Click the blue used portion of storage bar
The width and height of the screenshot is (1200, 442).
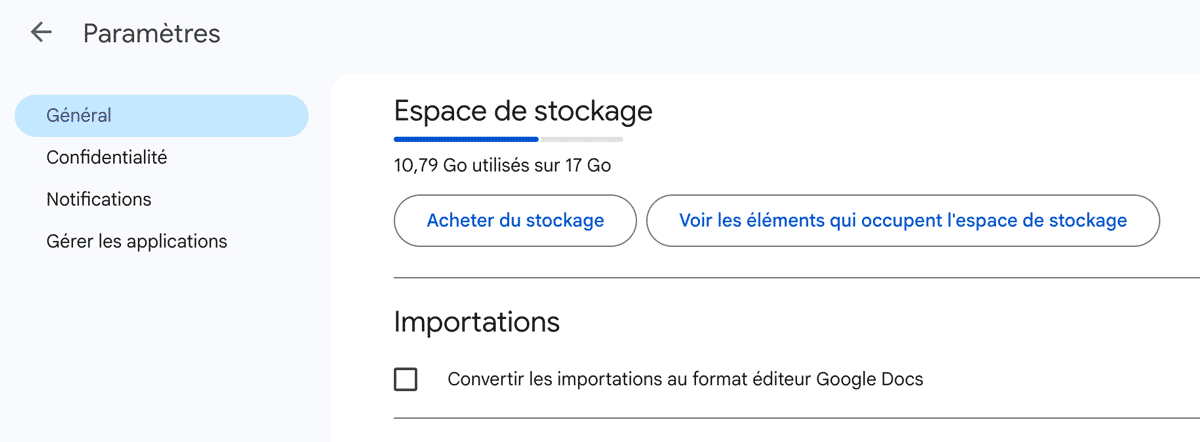pos(466,139)
